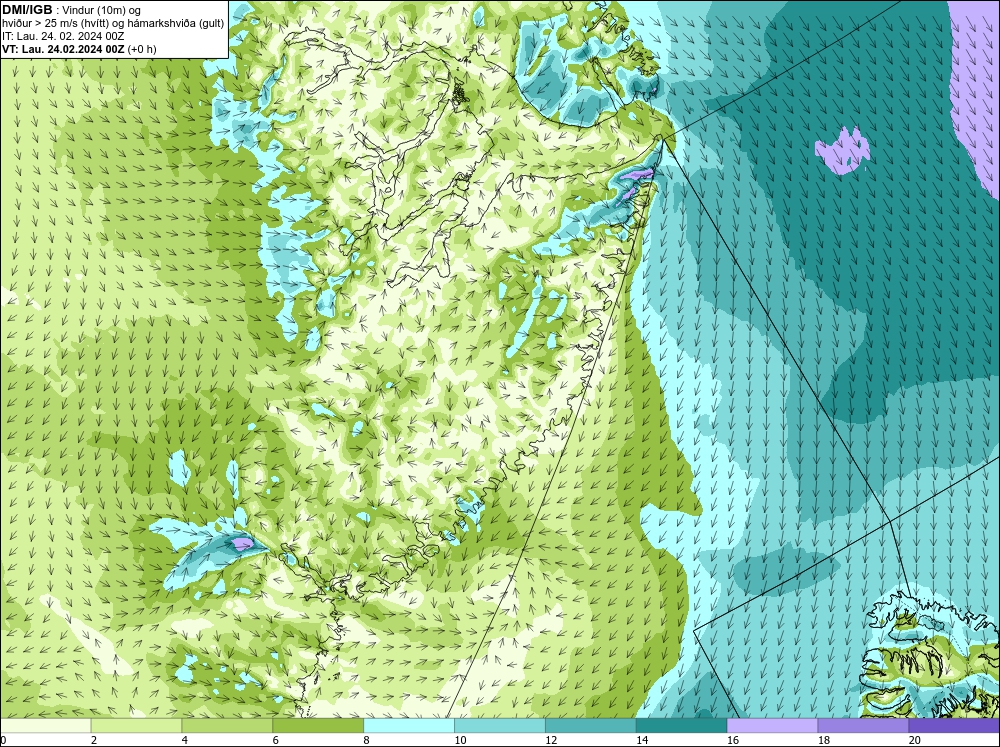The image size is (1000, 747).
Task: Click the legend value label '16'
Action: (x=733, y=740)
